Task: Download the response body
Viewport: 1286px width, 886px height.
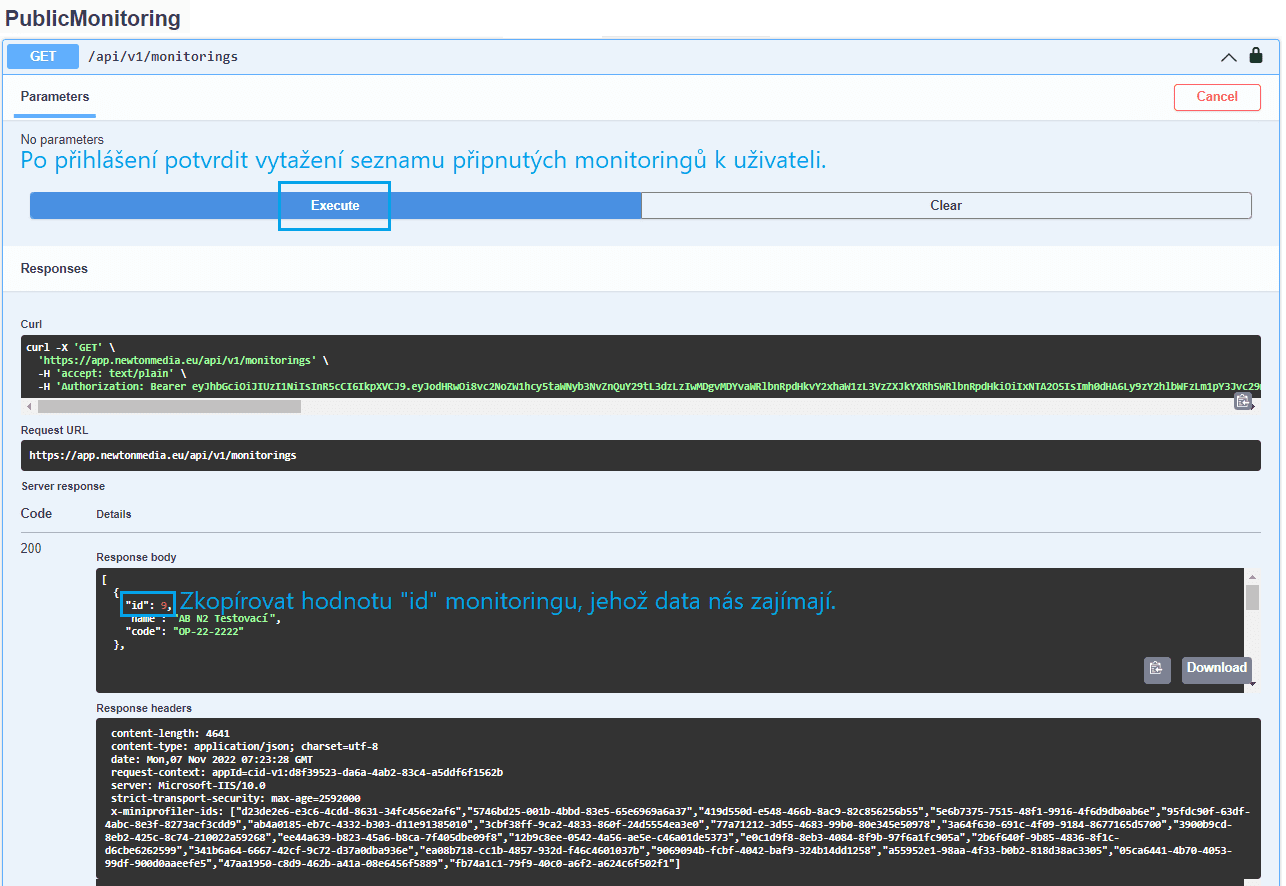Action: (x=1216, y=669)
